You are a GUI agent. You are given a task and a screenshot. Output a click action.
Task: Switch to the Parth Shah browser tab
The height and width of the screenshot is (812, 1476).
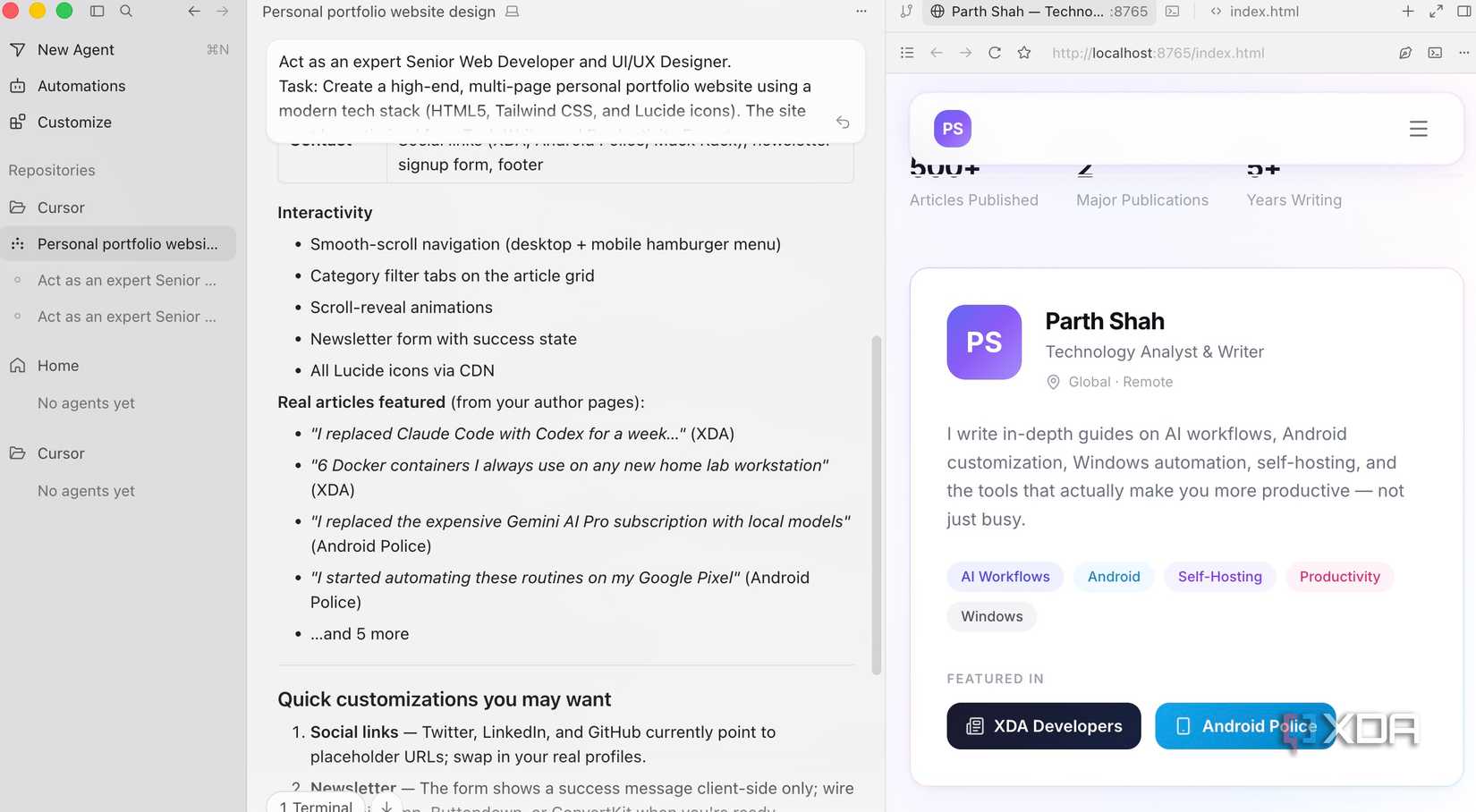(x=1039, y=12)
